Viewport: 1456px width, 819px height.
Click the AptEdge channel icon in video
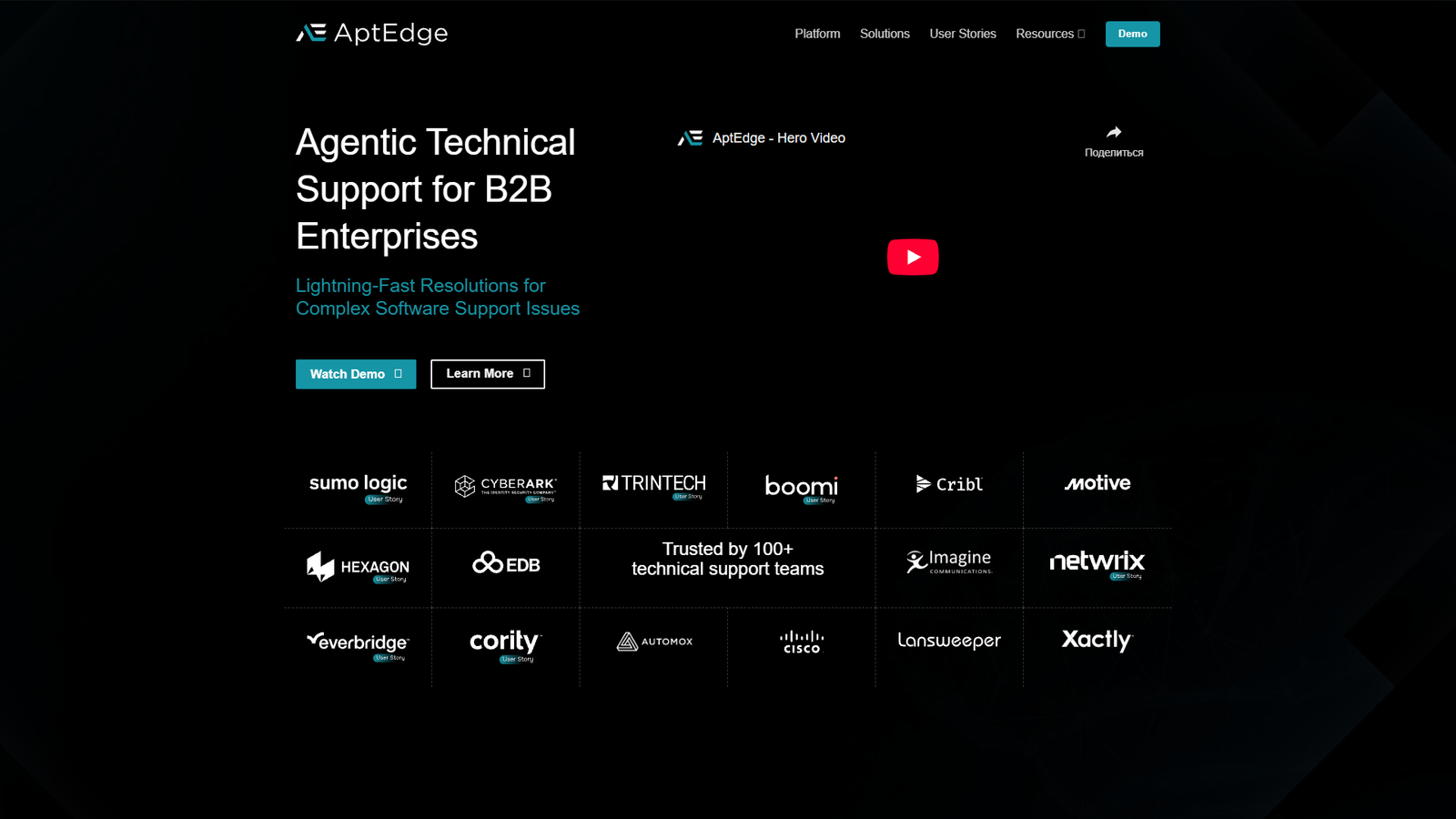tap(690, 138)
